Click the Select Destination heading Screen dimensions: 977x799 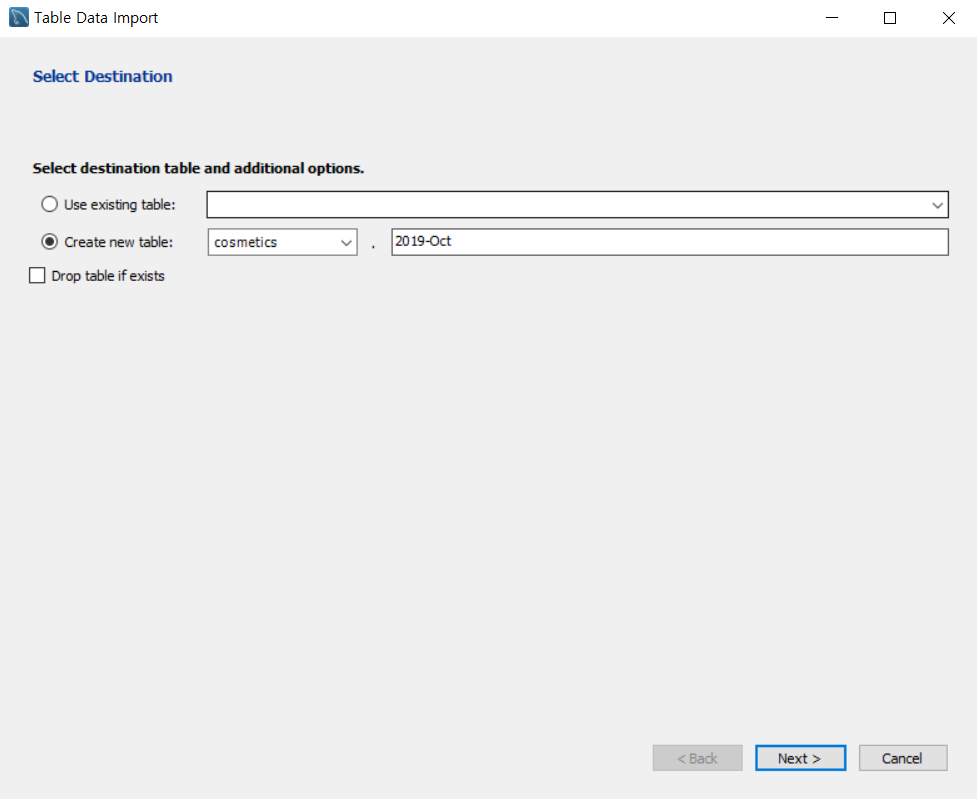coord(103,77)
